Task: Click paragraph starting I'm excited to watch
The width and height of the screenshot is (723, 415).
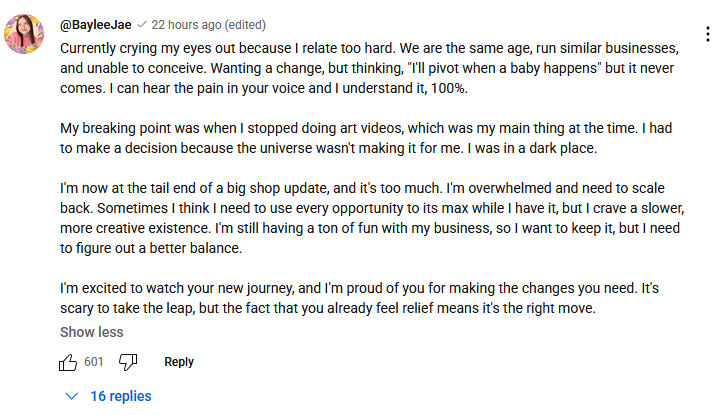Action: (x=359, y=298)
